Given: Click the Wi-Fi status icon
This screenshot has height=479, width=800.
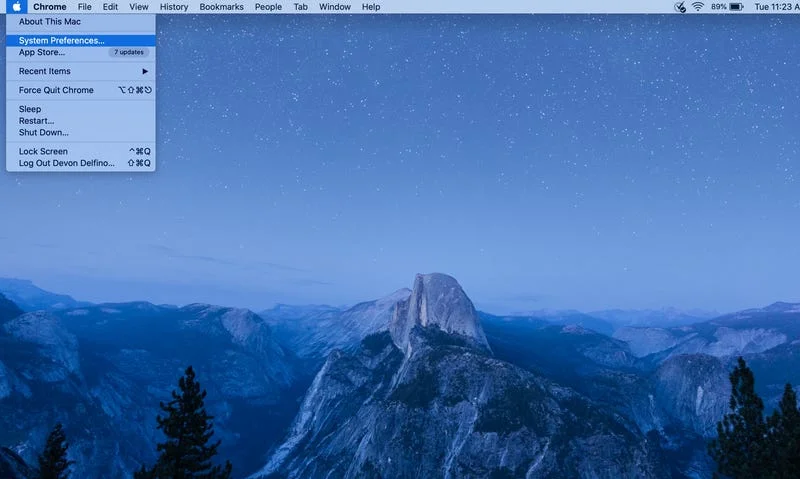Looking at the screenshot, I should (x=697, y=7).
